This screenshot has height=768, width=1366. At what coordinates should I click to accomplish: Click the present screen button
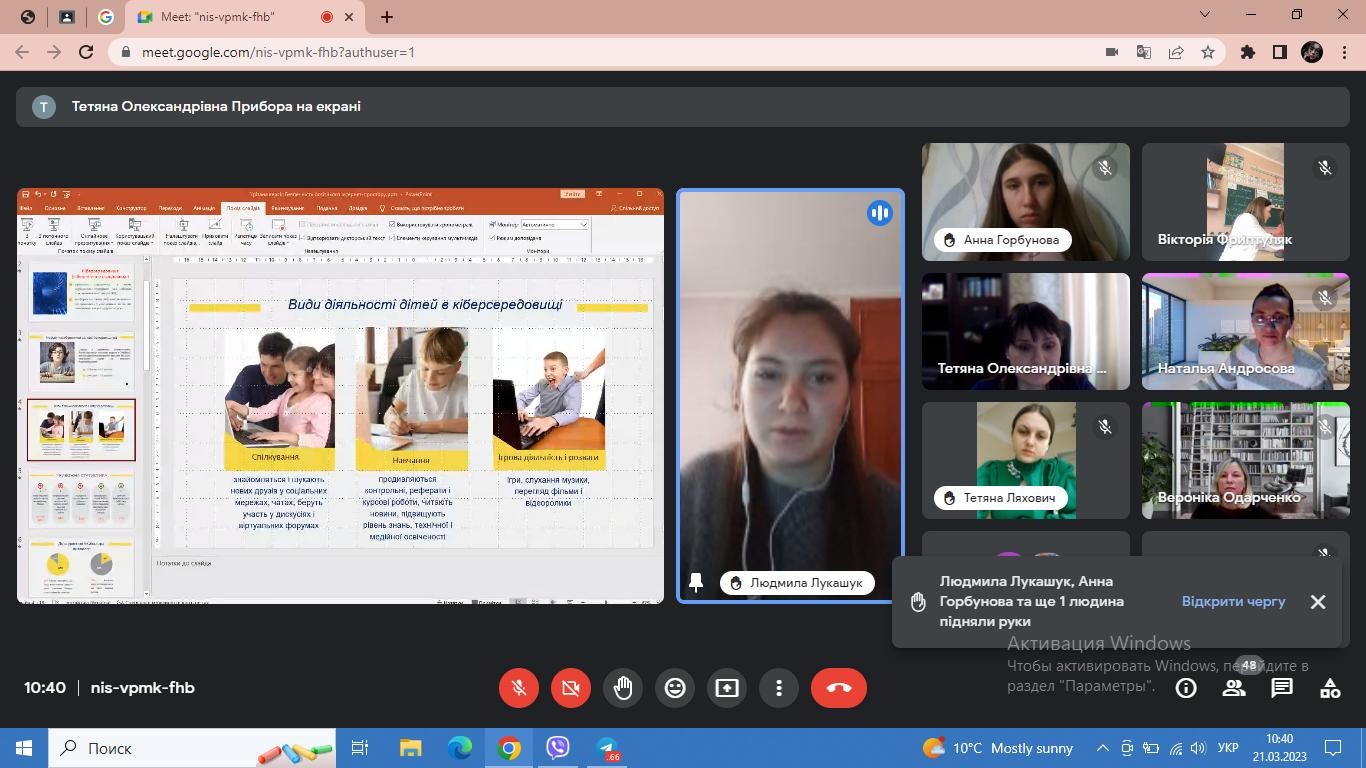click(x=727, y=688)
